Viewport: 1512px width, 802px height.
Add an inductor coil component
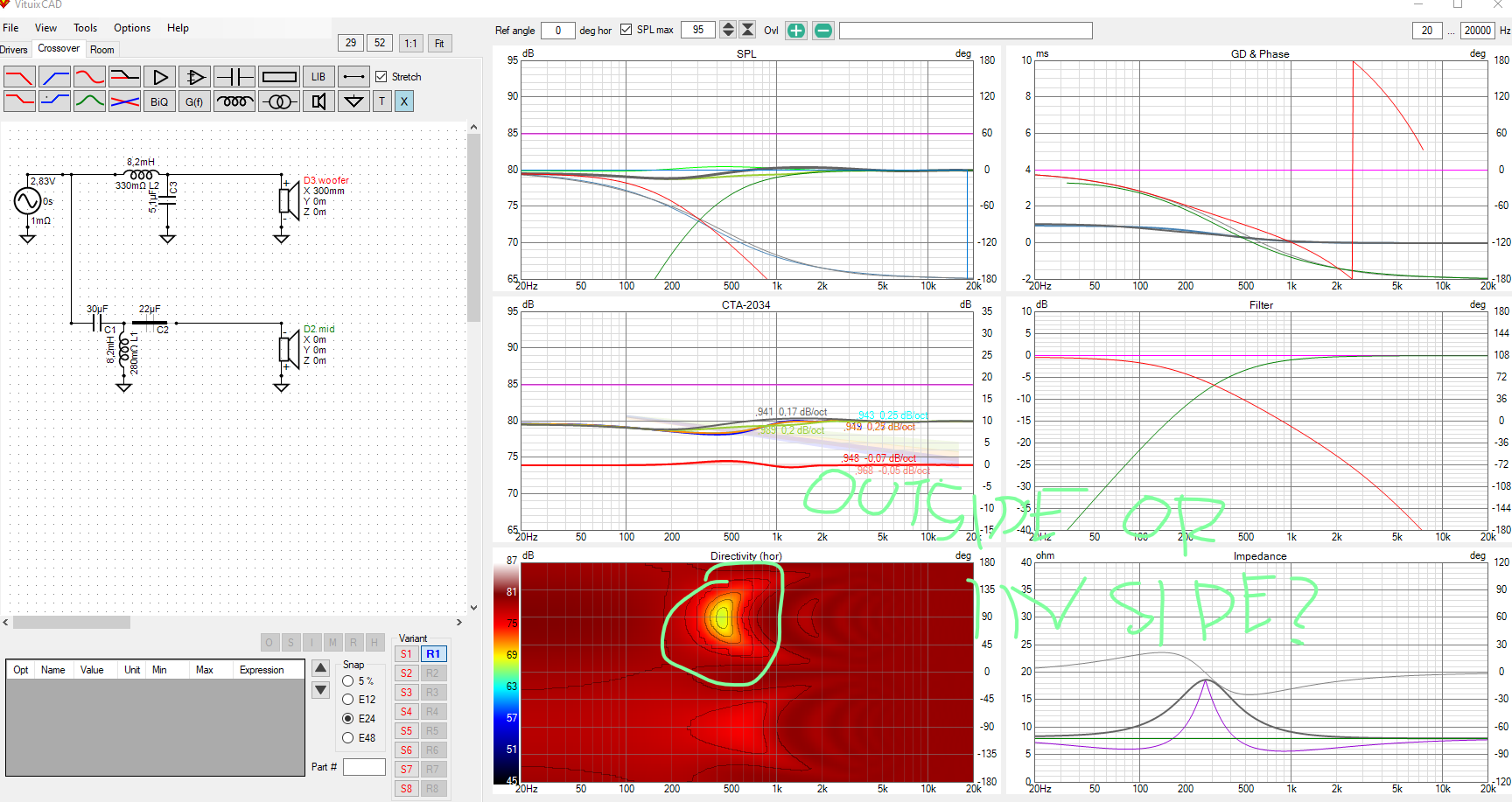[x=234, y=101]
